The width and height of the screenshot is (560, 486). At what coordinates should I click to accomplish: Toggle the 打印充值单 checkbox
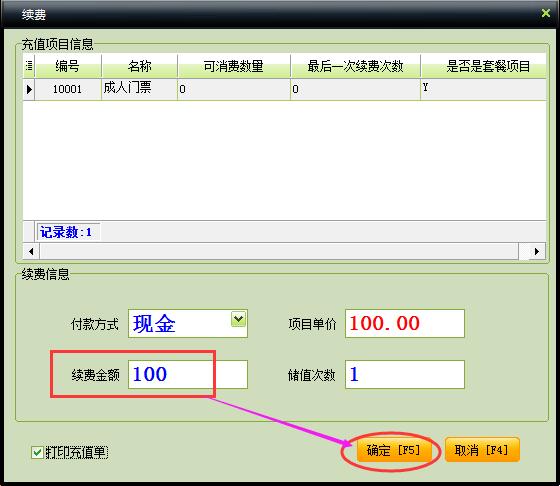coord(37,452)
